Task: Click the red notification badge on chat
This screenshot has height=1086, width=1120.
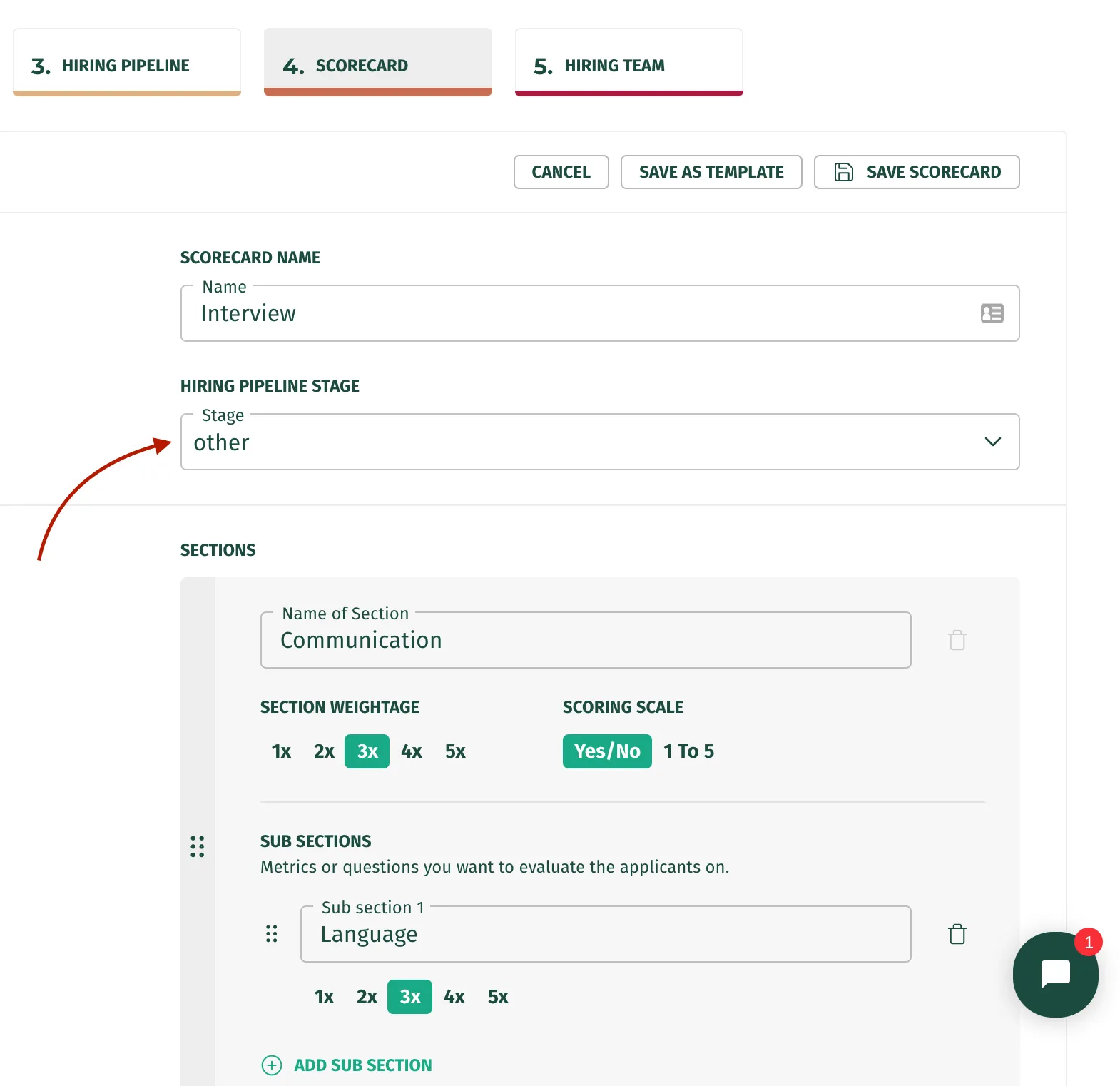Action: [1089, 942]
